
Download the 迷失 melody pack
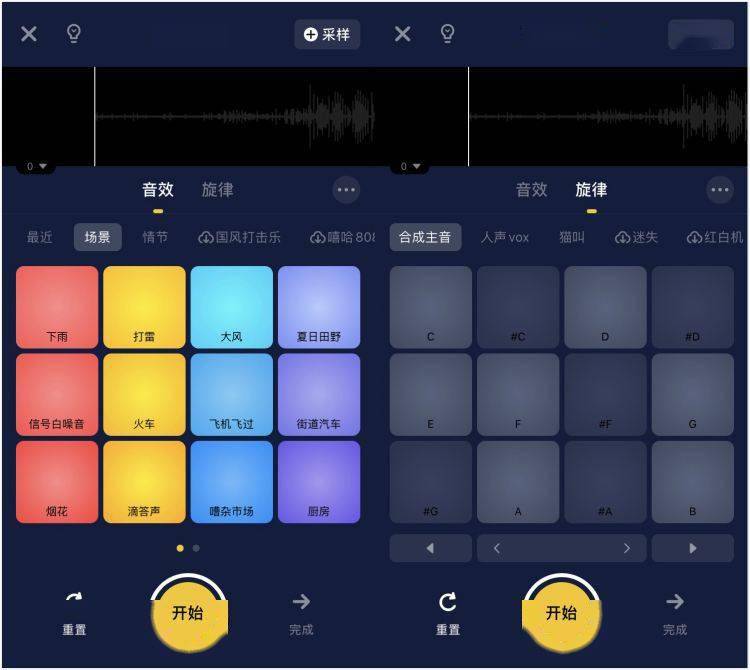click(636, 237)
